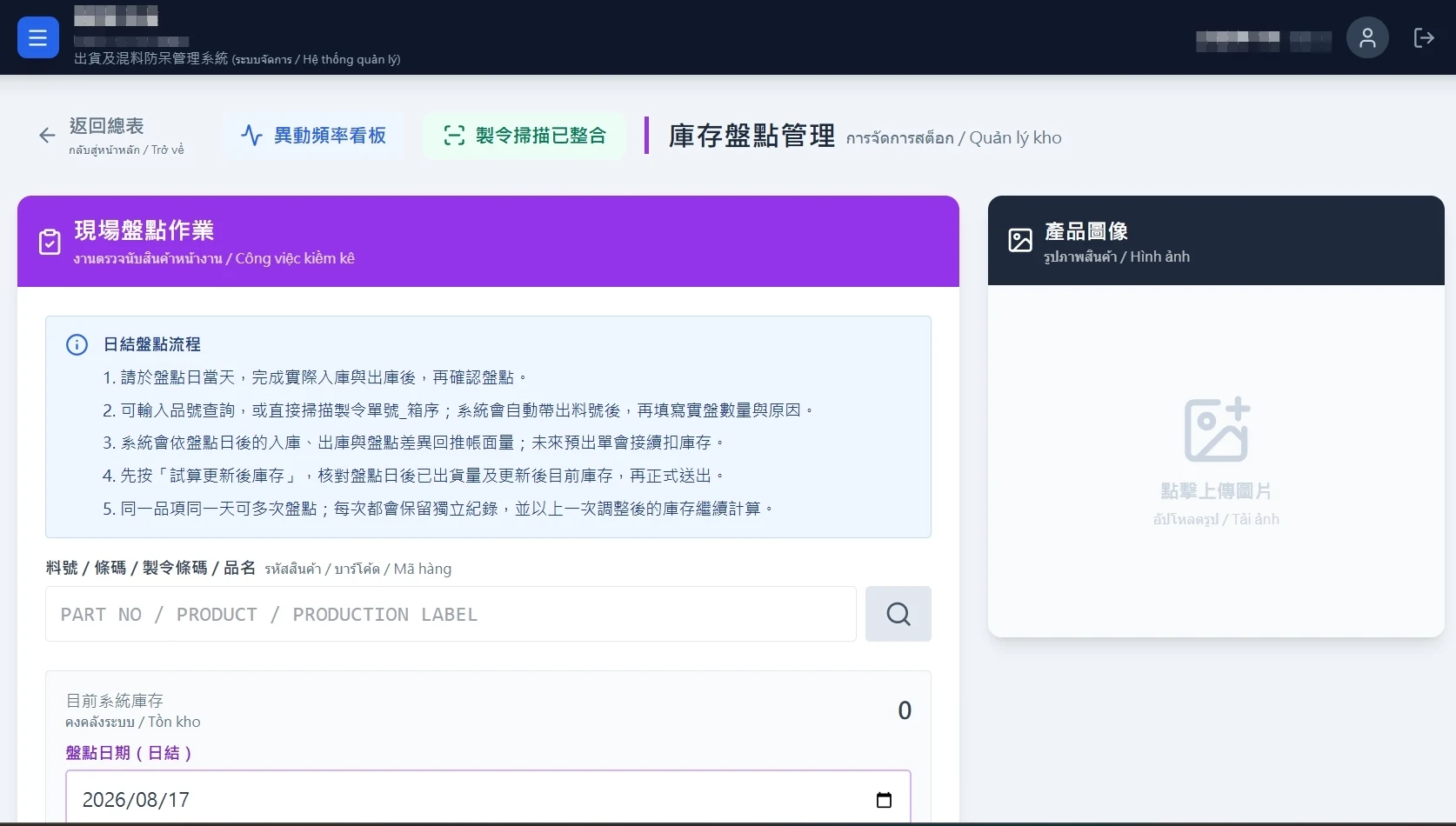Click the scan frame icon
1456x826 pixels.
coord(454,135)
